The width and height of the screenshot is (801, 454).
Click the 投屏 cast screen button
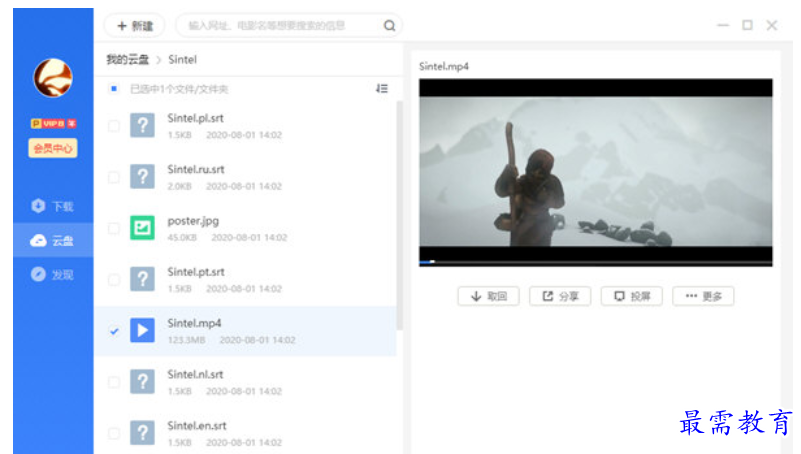[x=631, y=296]
